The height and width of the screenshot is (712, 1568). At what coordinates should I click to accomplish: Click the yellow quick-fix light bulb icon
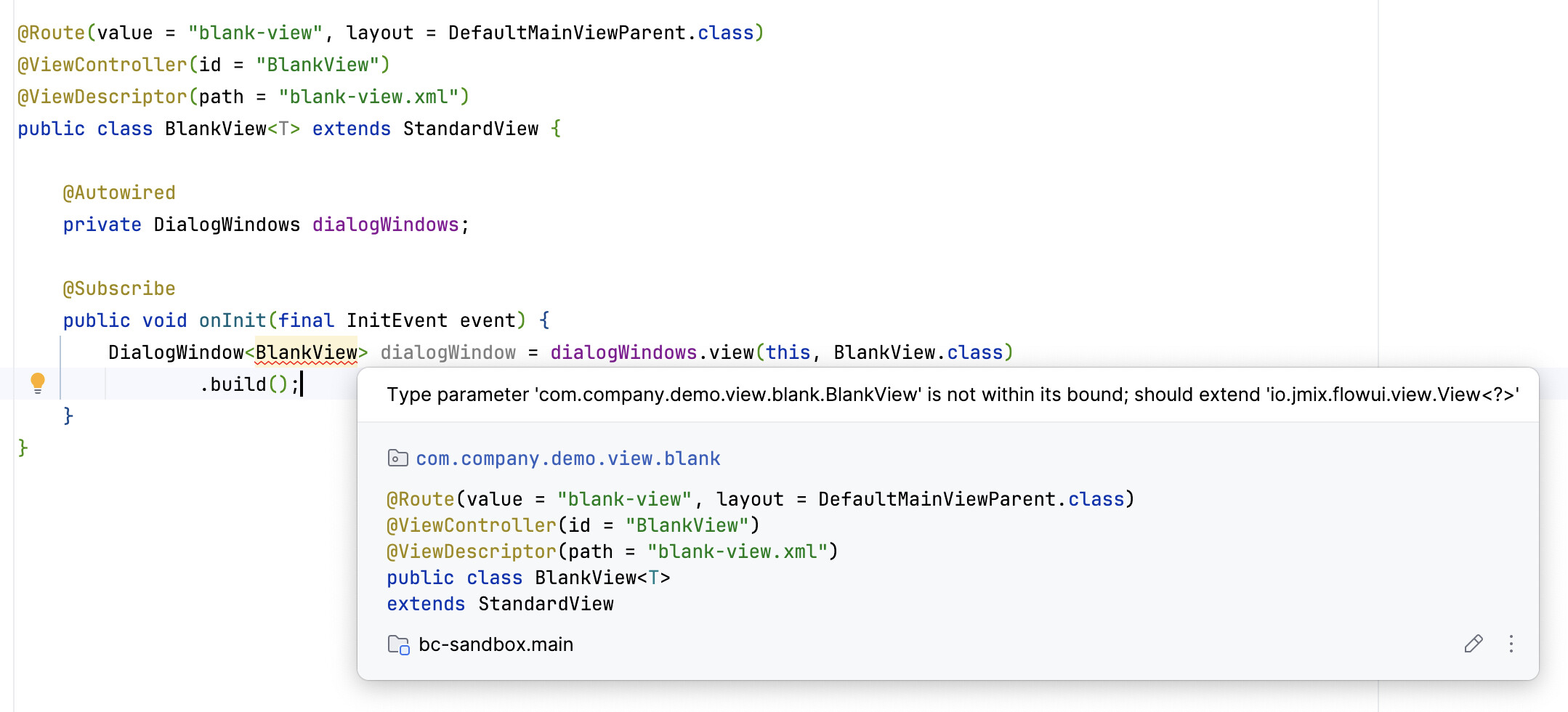coord(38,383)
